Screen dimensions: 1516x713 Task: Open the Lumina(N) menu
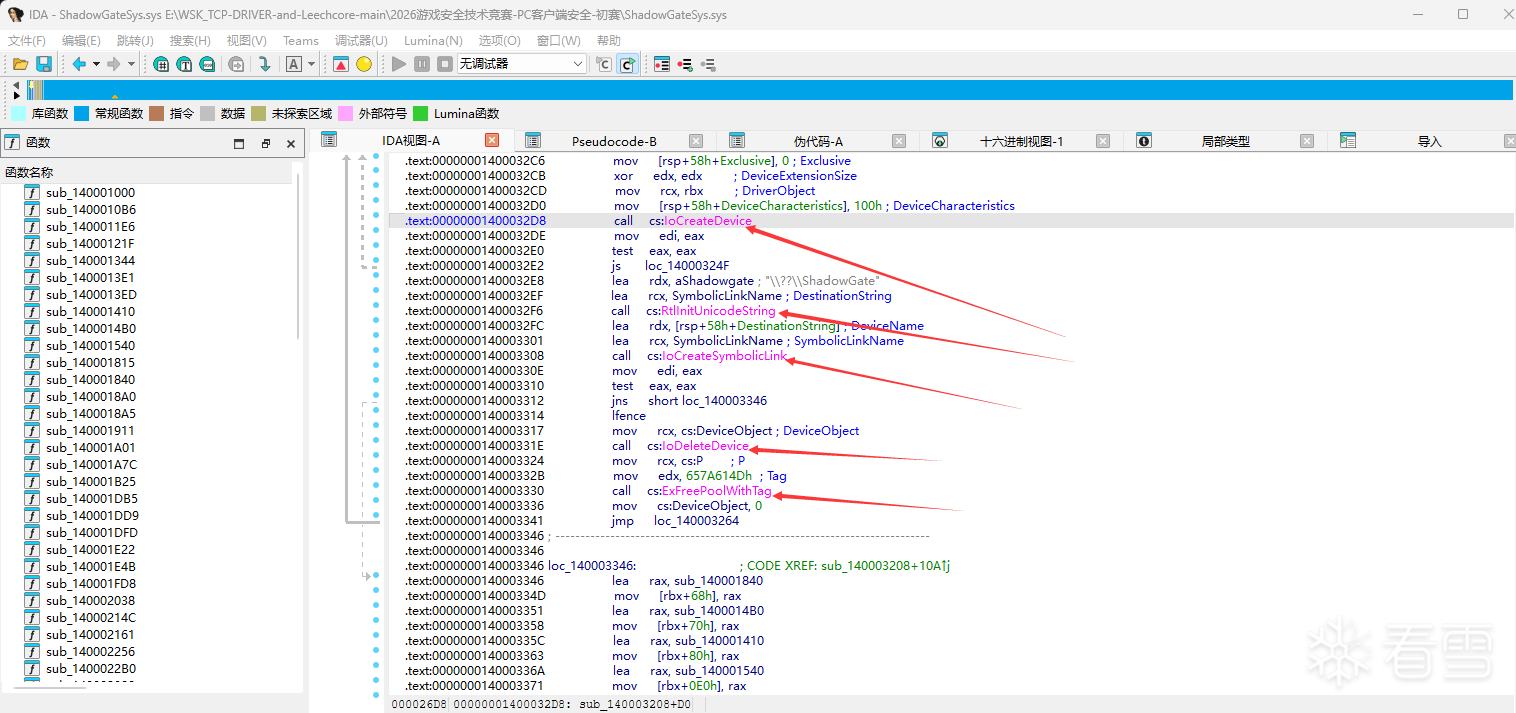[x=433, y=41]
